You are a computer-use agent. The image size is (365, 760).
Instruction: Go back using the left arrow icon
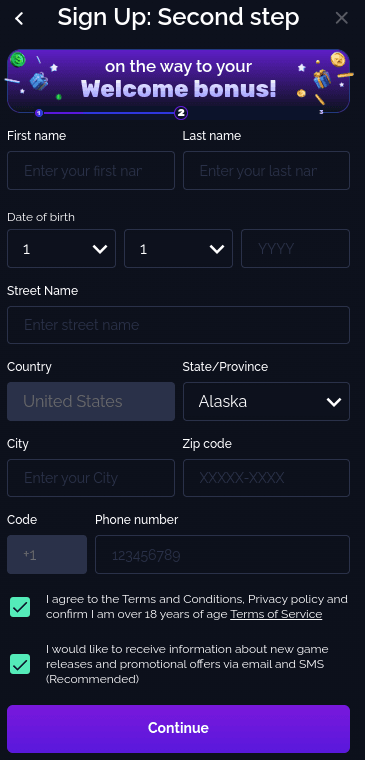(x=19, y=18)
